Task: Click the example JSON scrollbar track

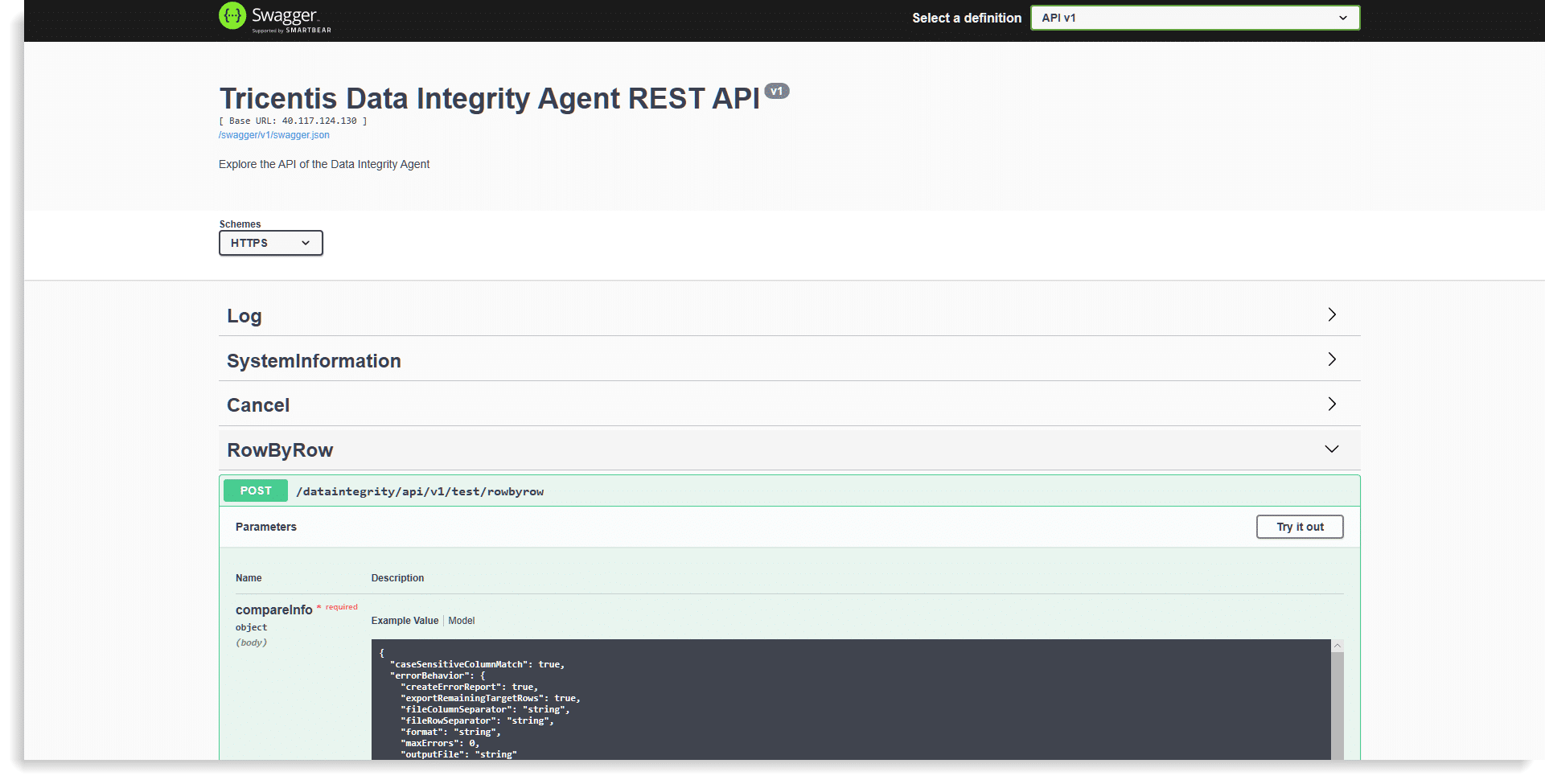Action: tap(1337, 706)
